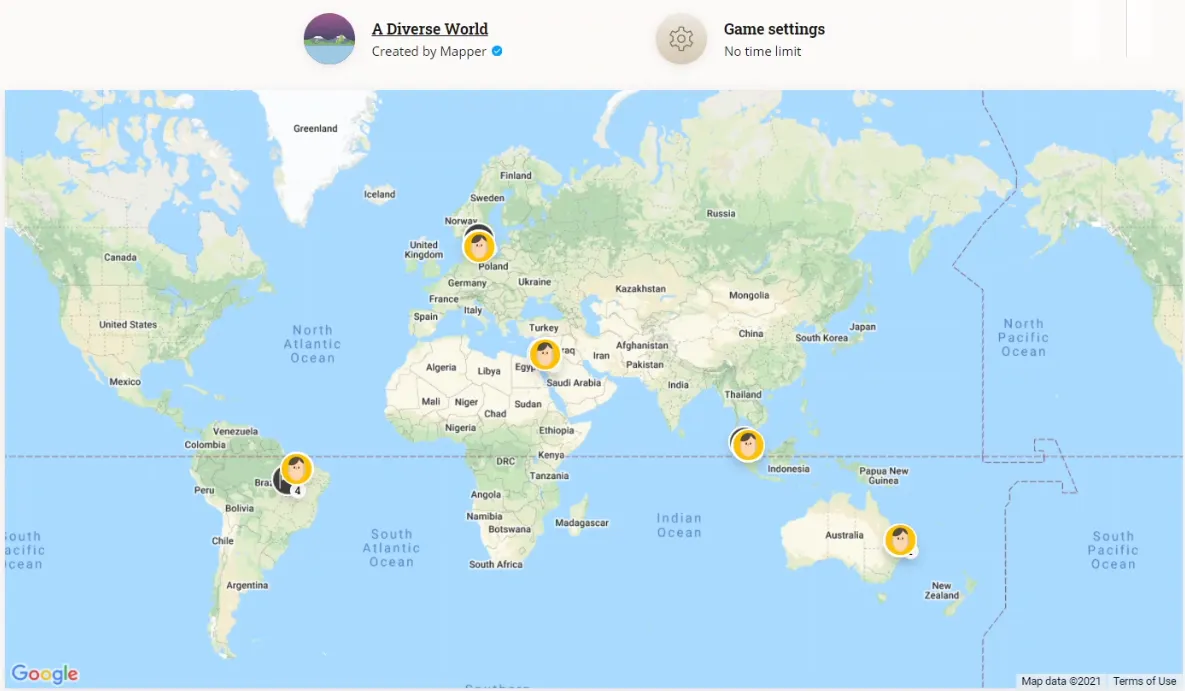1185x691 pixels.
Task: Click the Indian Ocean label
Action: (679, 525)
